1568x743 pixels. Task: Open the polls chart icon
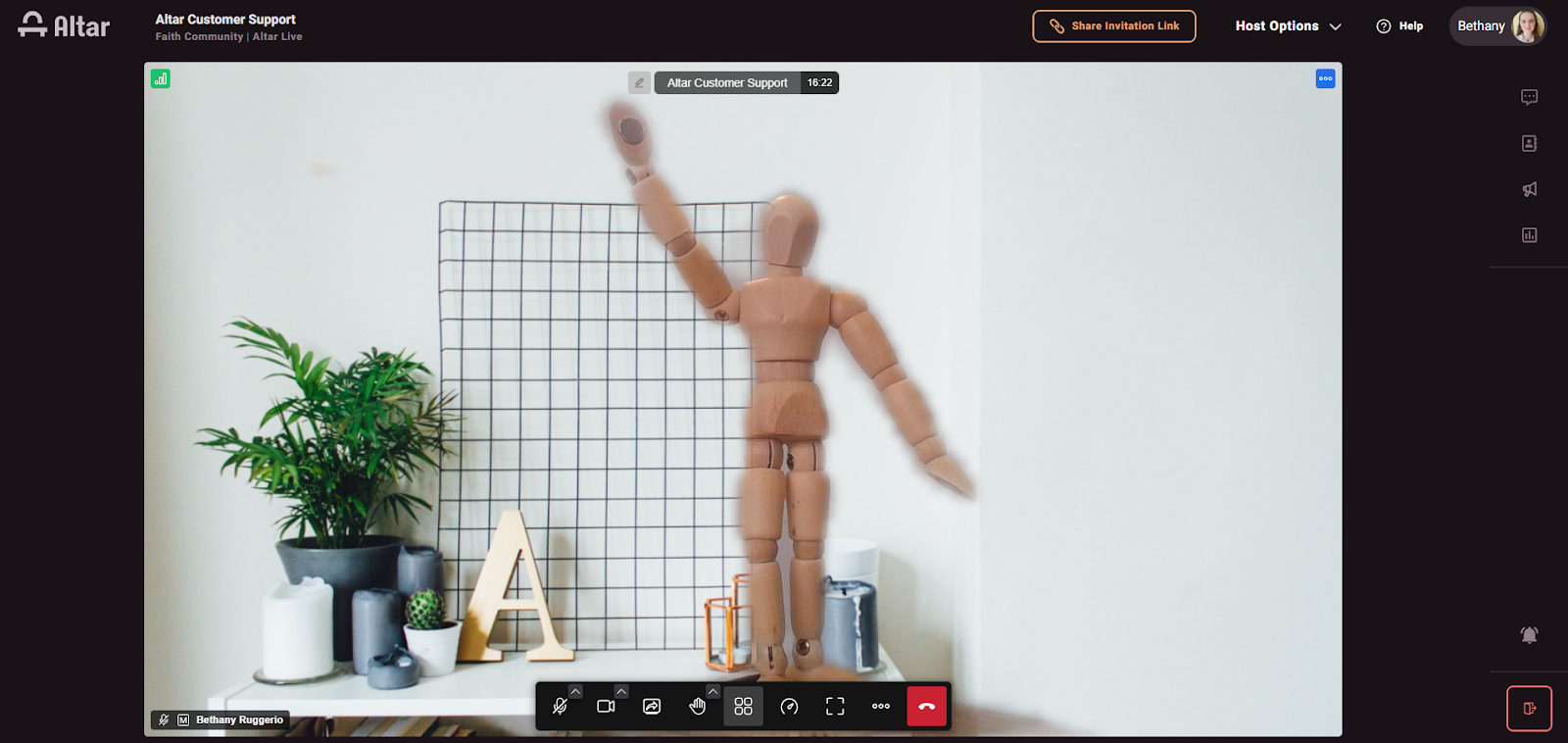[1529, 235]
